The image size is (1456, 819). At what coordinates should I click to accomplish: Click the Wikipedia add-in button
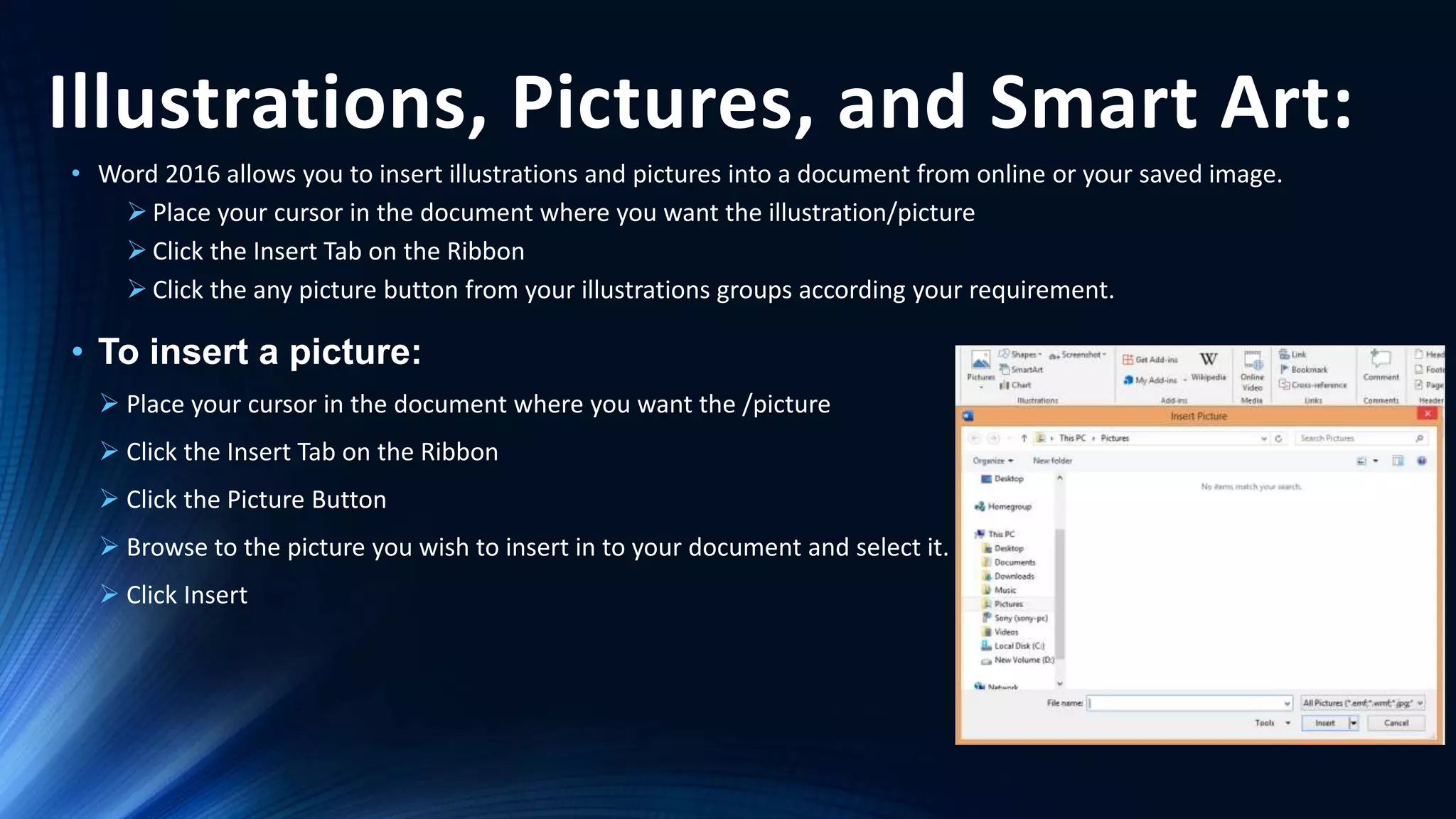tap(1209, 367)
